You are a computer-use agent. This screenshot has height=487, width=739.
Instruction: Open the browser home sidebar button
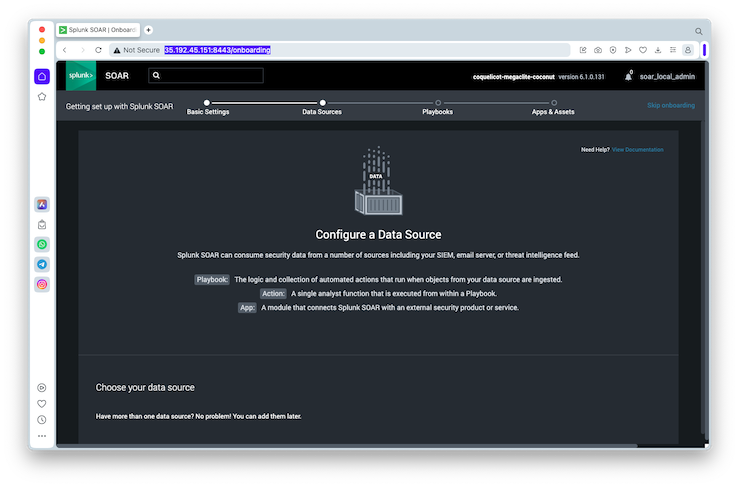[42, 76]
